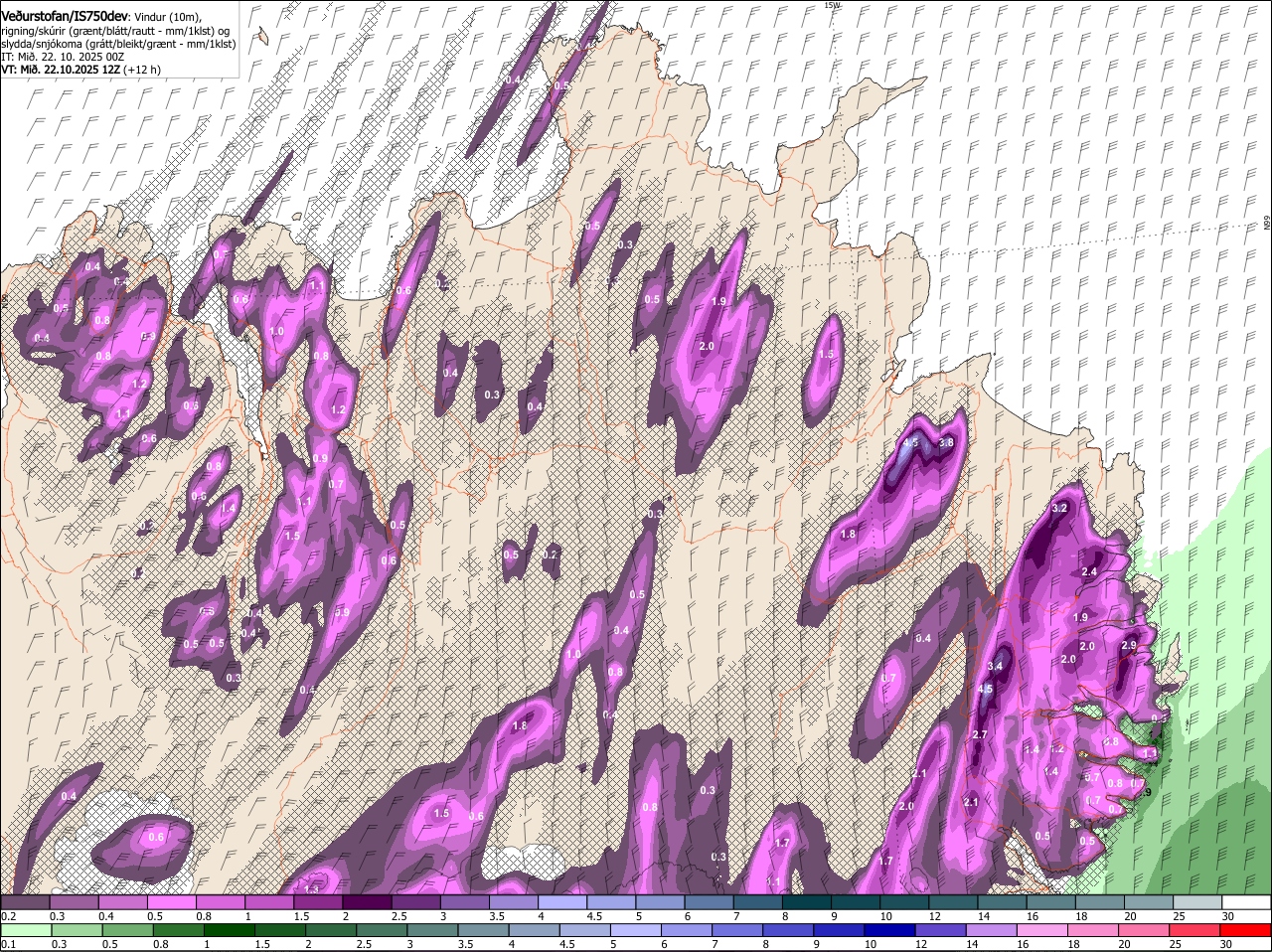This screenshot has height=952, width=1272.
Task: Click the '3.5' label of the snow legend
Action: (x=497, y=915)
